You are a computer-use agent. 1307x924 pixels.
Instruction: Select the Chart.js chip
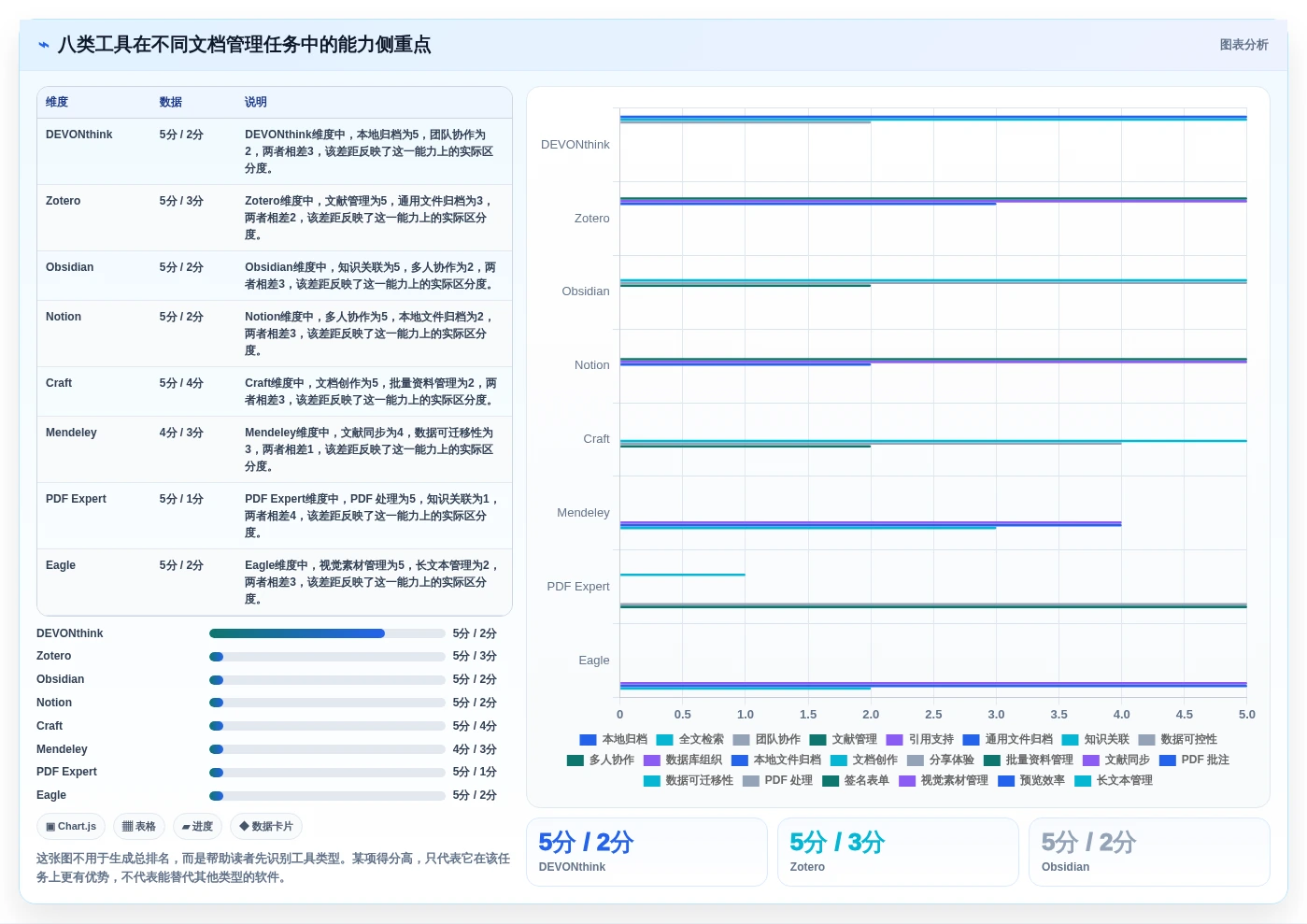point(71,827)
